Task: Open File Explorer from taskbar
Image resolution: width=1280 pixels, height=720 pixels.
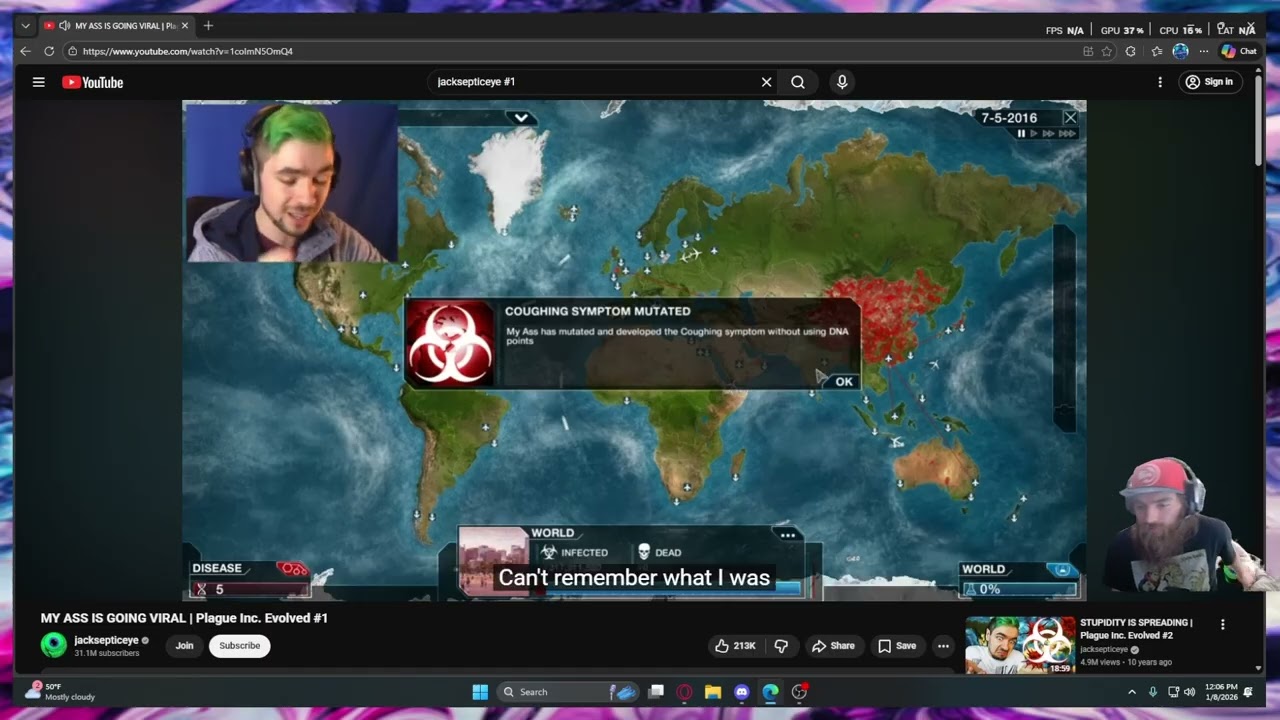Action: point(713,691)
